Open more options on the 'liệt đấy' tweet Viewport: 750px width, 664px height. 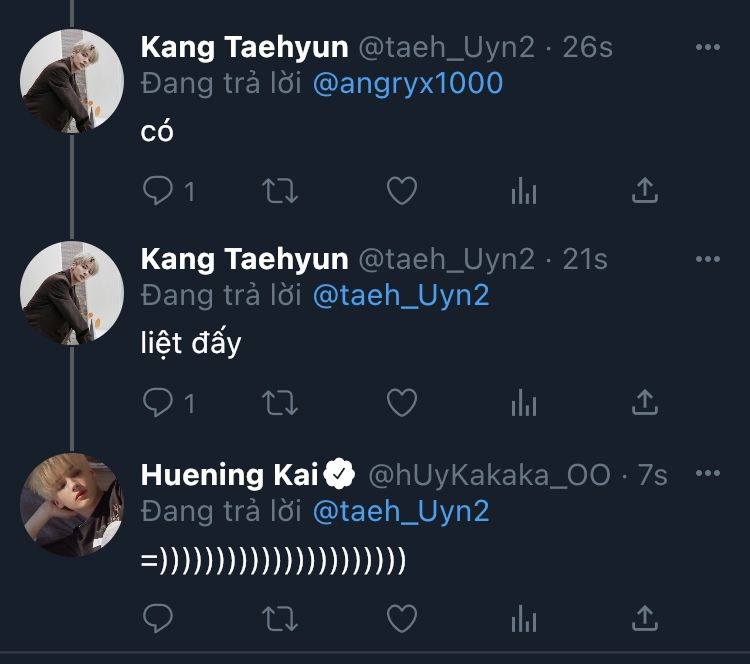click(x=707, y=259)
